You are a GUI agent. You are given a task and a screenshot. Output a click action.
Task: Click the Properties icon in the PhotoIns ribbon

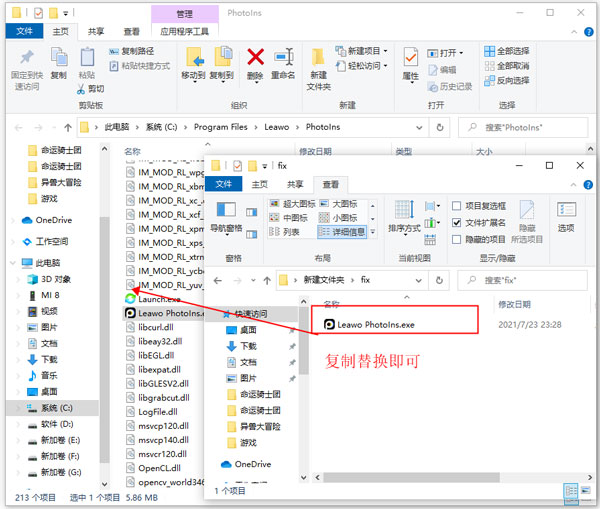411,57
